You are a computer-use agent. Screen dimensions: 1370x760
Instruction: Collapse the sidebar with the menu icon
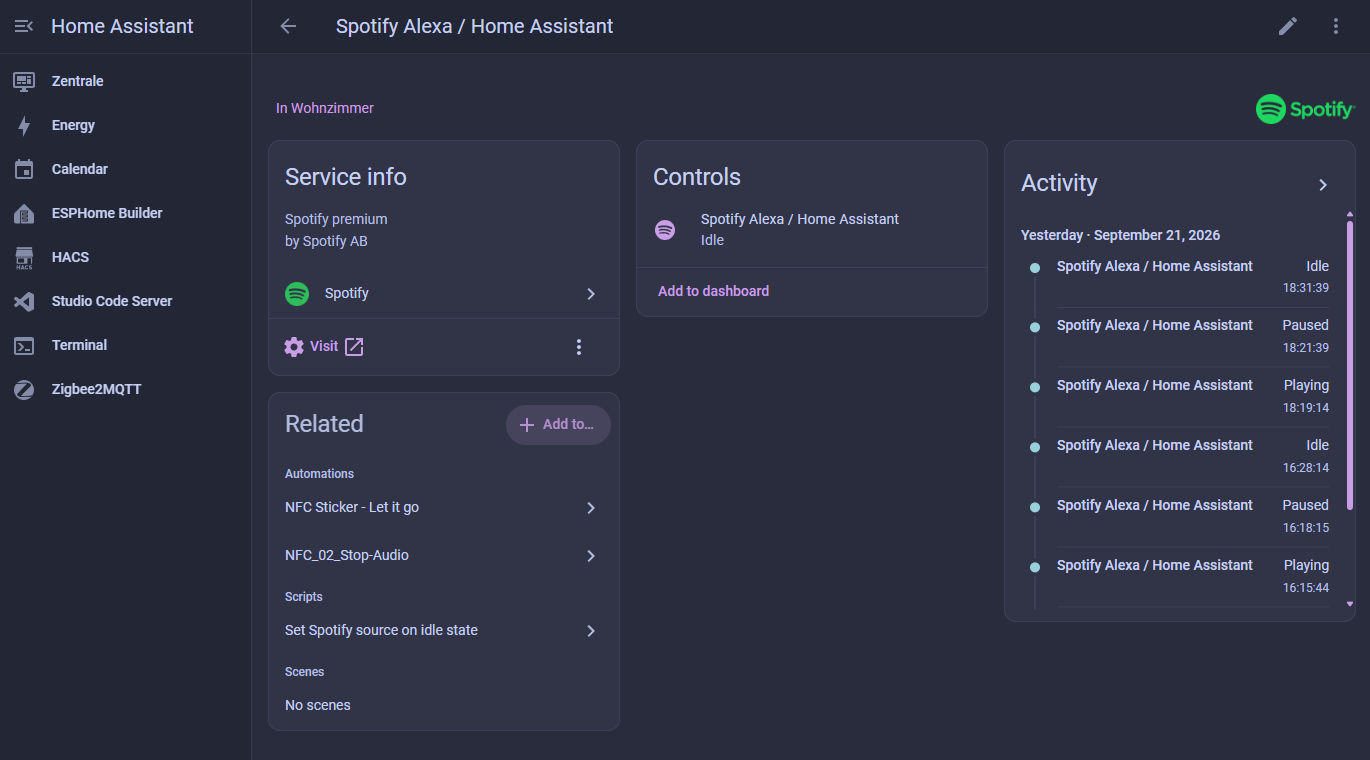click(x=24, y=26)
